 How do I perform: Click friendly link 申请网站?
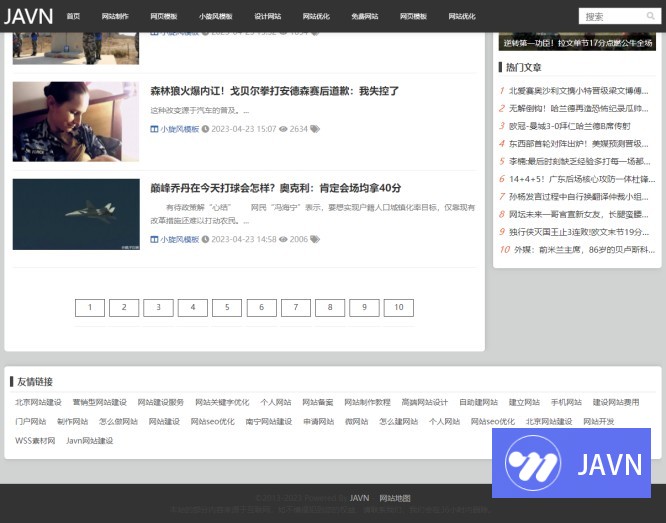tap(319, 421)
